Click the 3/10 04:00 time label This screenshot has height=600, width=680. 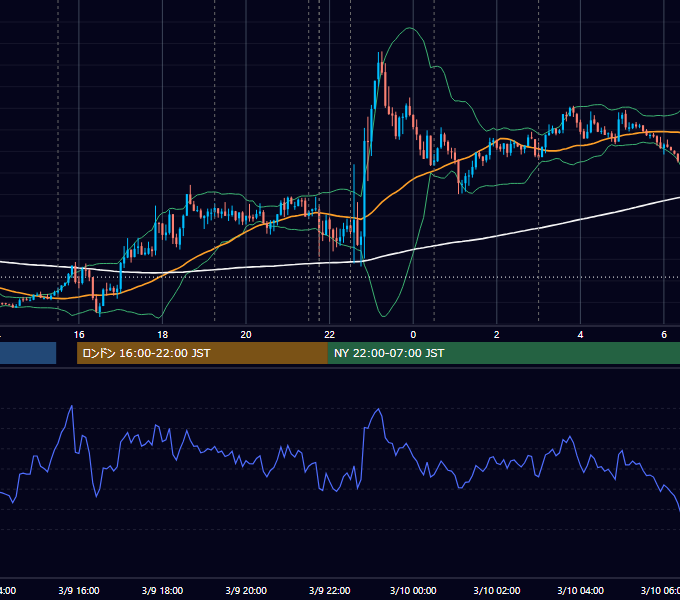pyautogui.click(x=580, y=590)
